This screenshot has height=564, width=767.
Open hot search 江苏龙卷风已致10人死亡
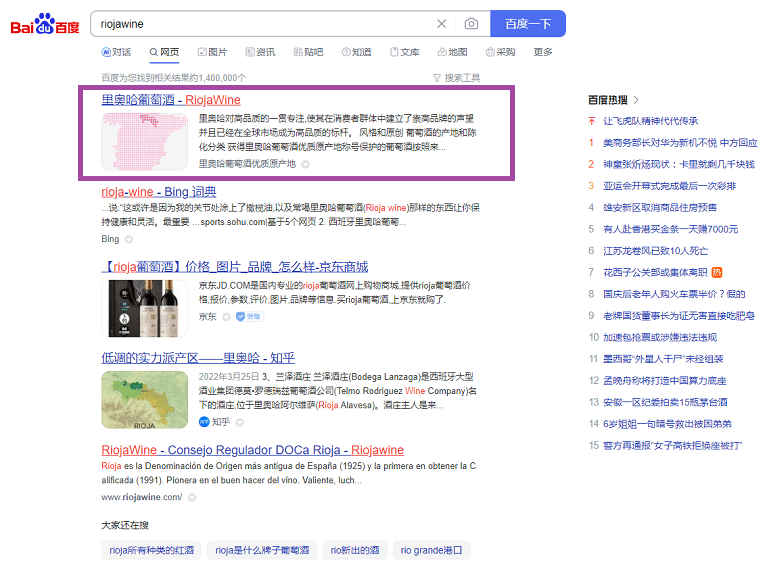coord(655,251)
